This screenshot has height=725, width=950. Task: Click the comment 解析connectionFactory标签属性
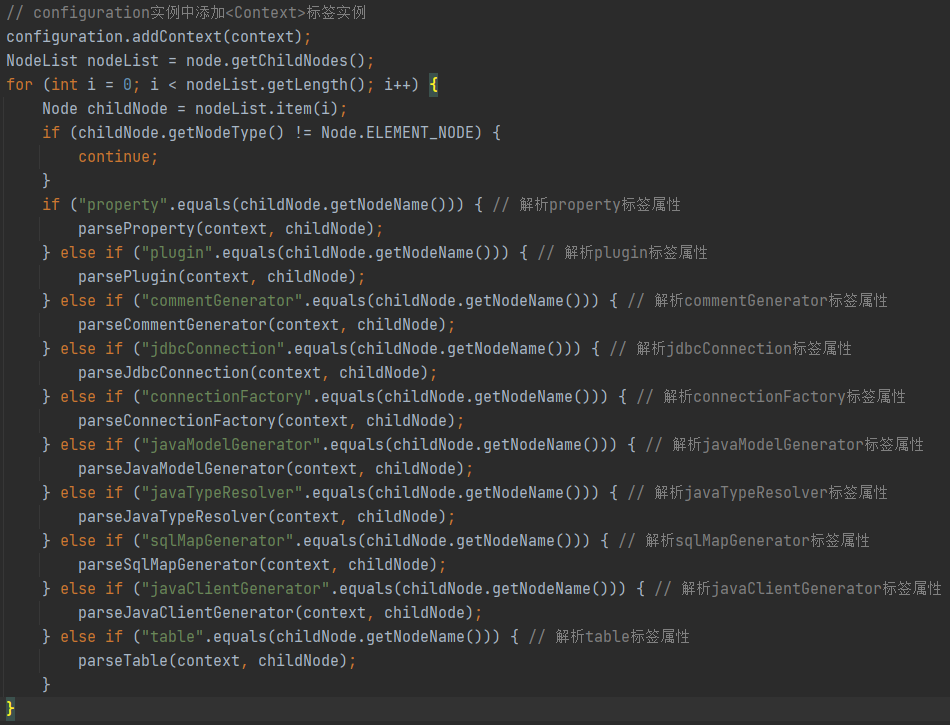pyautogui.click(x=771, y=397)
